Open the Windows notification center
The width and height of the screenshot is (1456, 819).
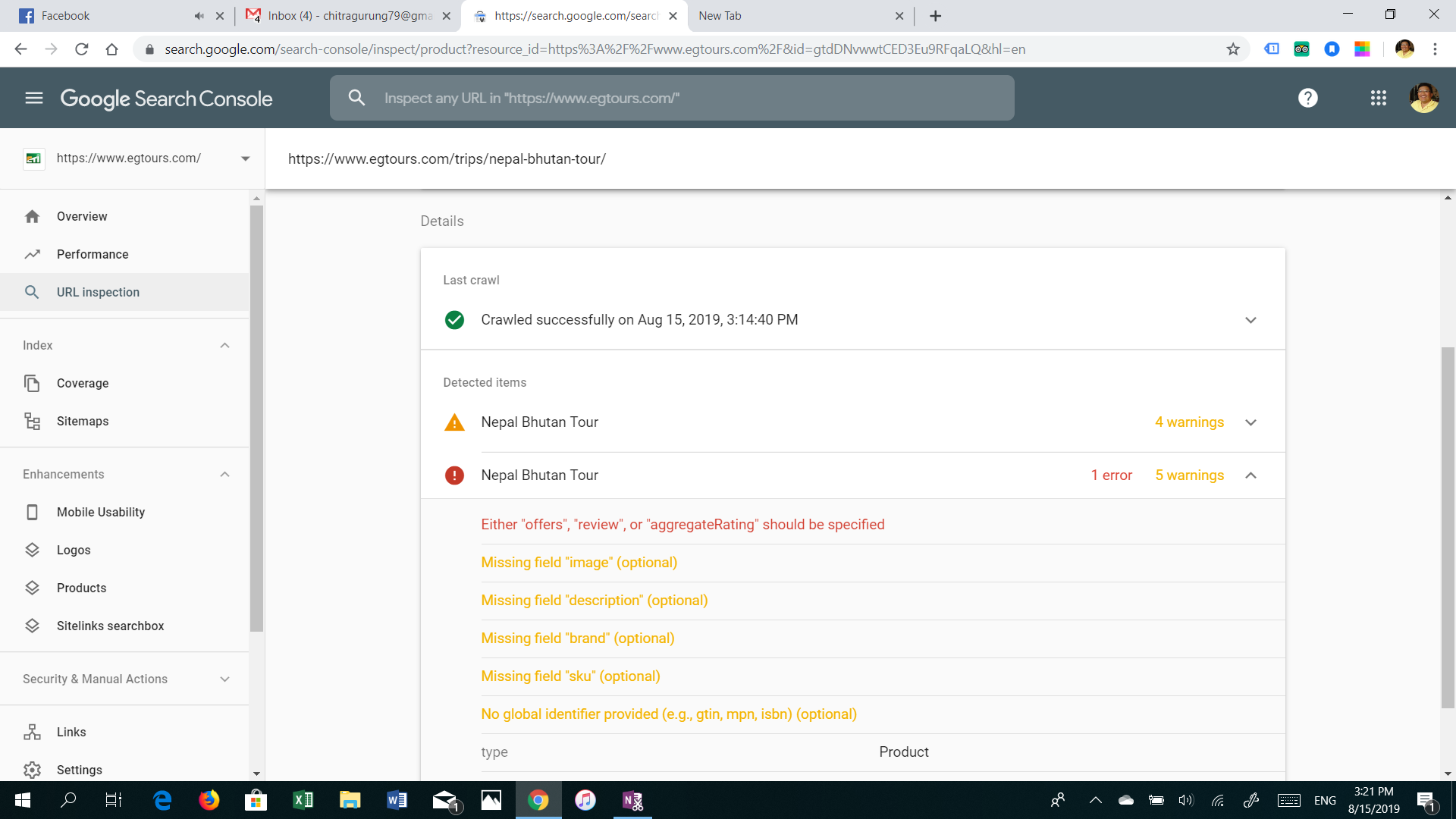tap(1426, 801)
